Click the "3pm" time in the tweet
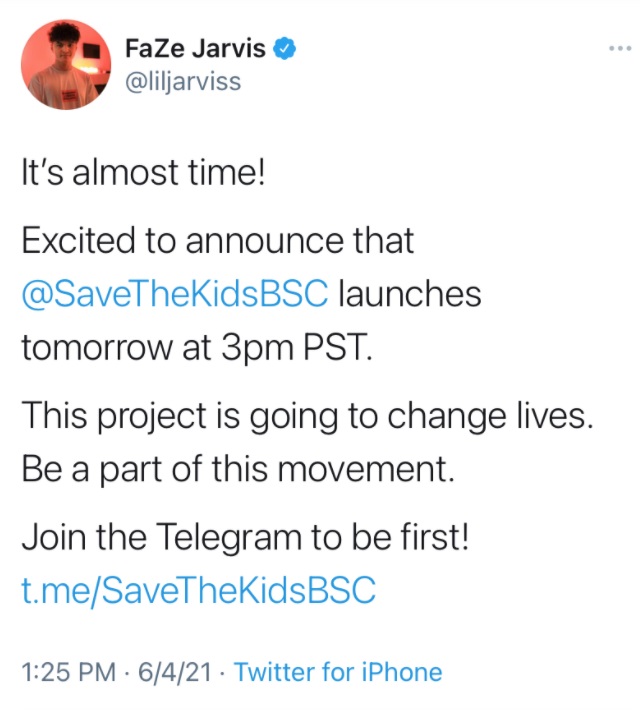The width and height of the screenshot is (640, 710). 257,349
